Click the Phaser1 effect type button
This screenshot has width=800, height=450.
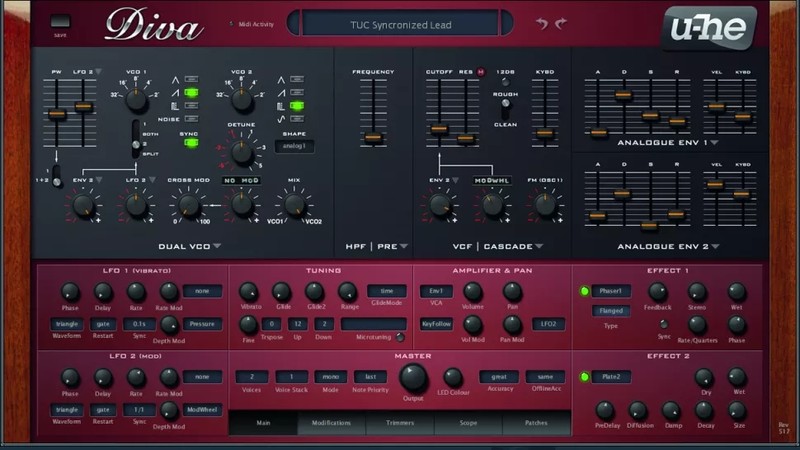click(611, 291)
